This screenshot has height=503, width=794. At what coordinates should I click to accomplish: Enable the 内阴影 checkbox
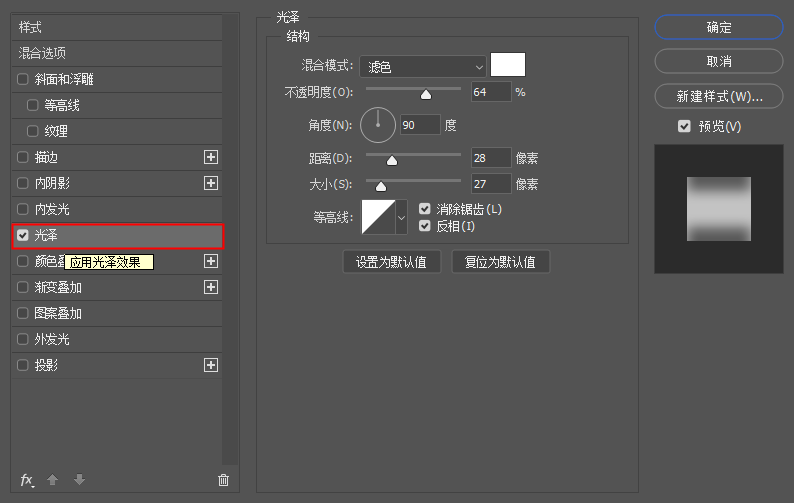tap(23, 183)
